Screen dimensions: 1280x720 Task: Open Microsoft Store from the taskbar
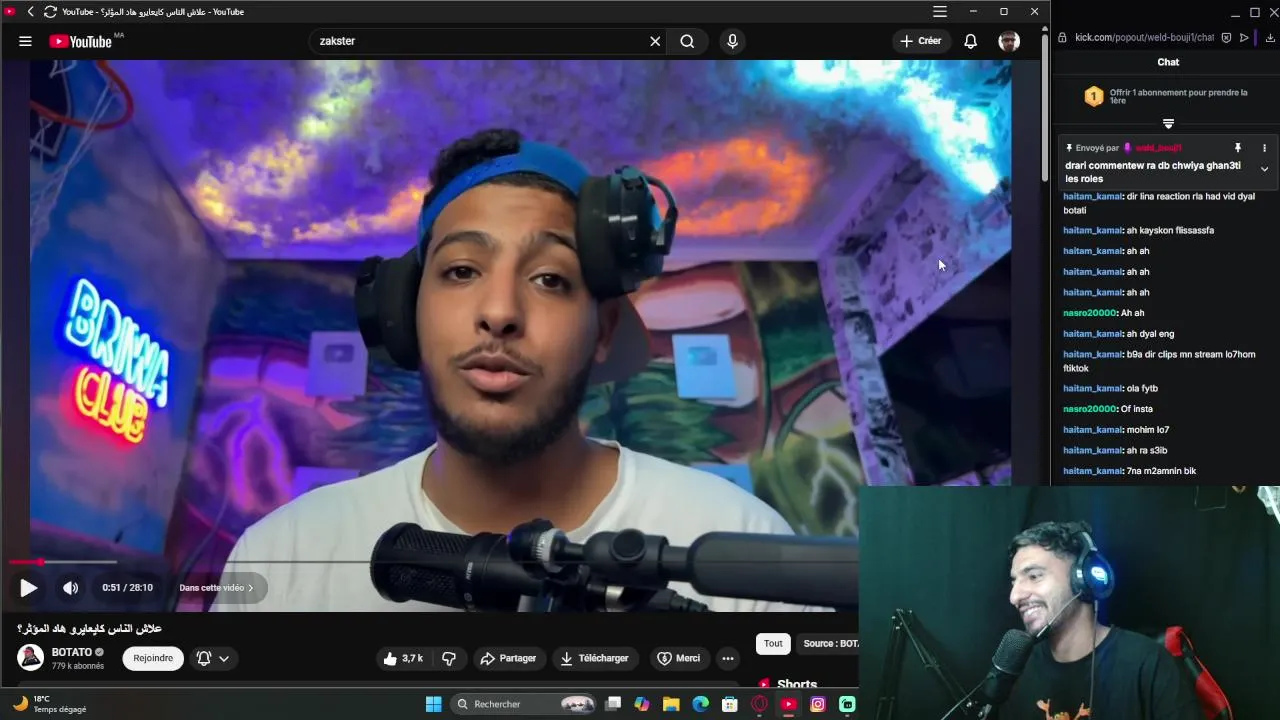[730, 704]
